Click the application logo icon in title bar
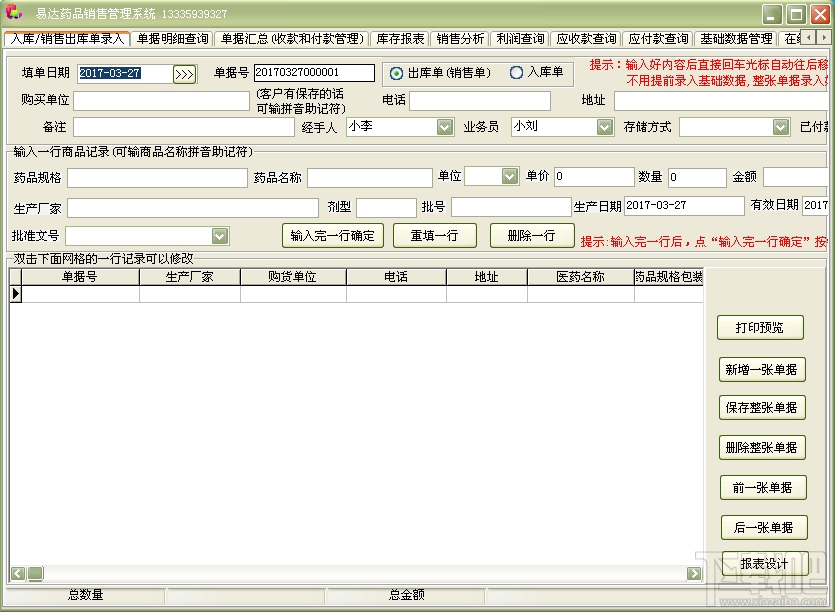This screenshot has height=612, width=835. point(13,12)
